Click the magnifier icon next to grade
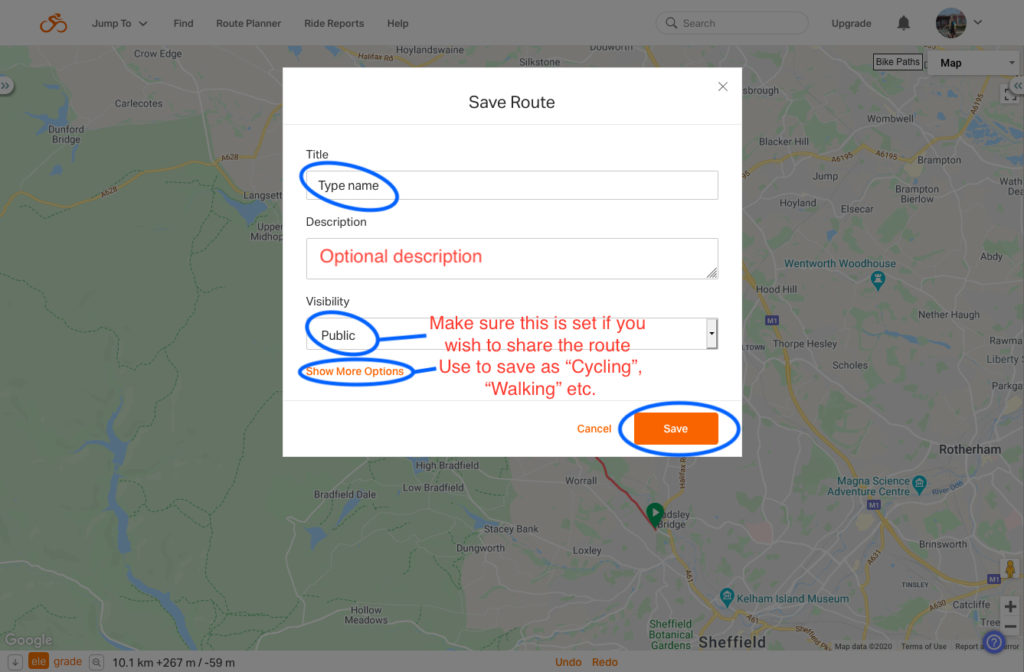This screenshot has width=1024, height=672. (x=96, y=662)
